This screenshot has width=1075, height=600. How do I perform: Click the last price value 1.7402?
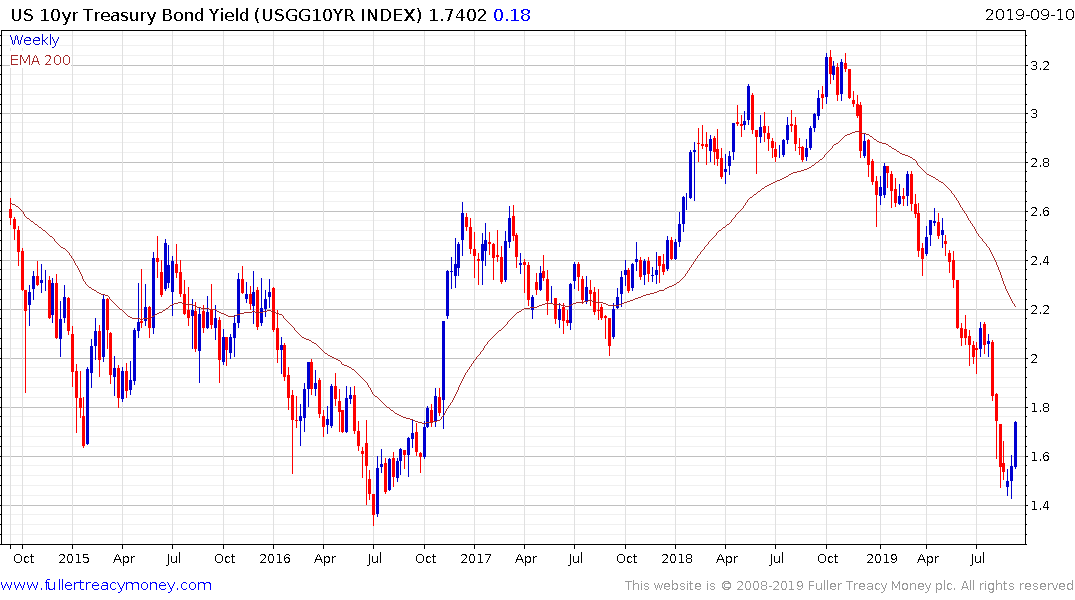pyautogui.click(x=457, y=15)
